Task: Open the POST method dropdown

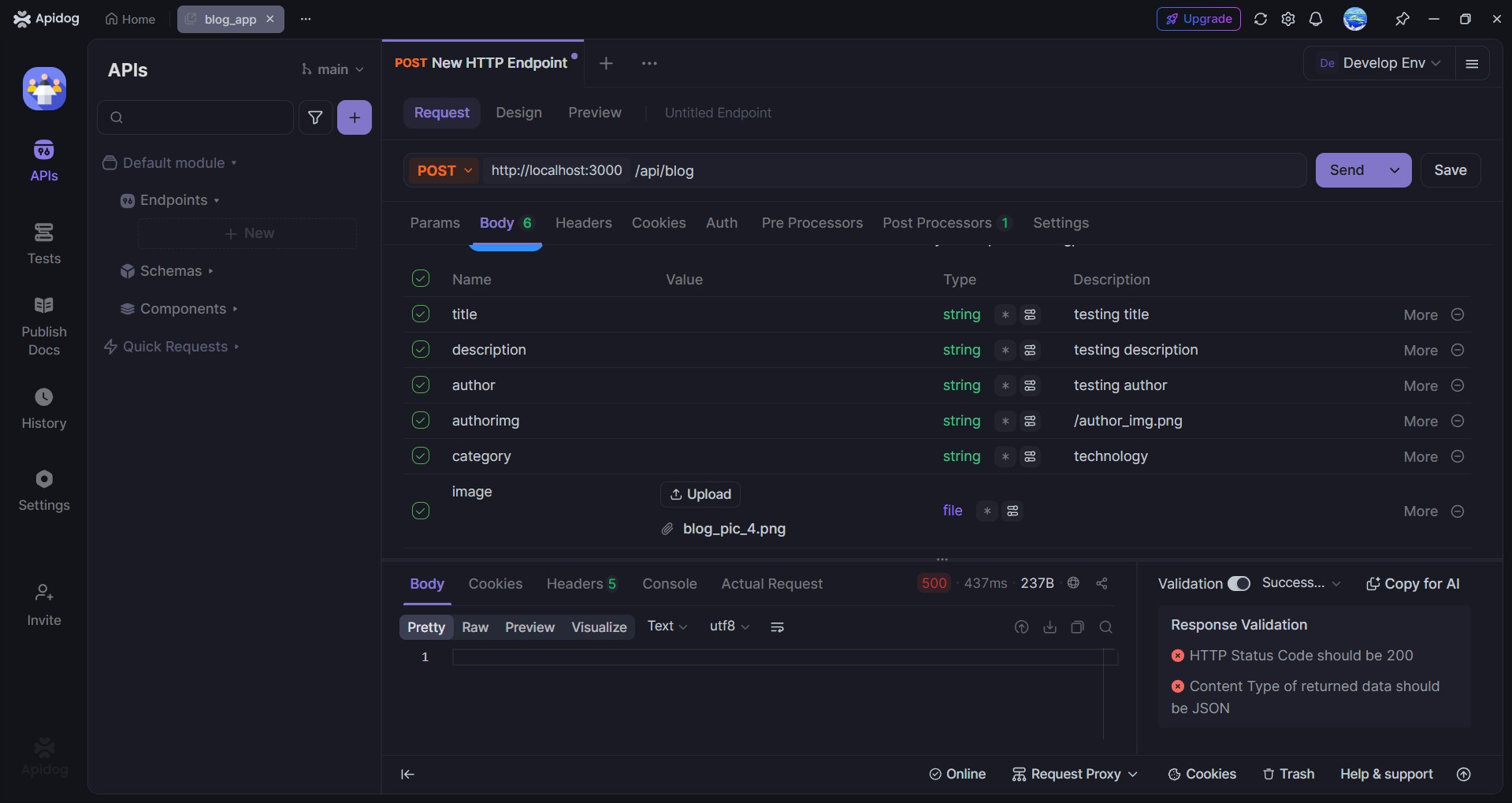Action: tap(444, 170)
